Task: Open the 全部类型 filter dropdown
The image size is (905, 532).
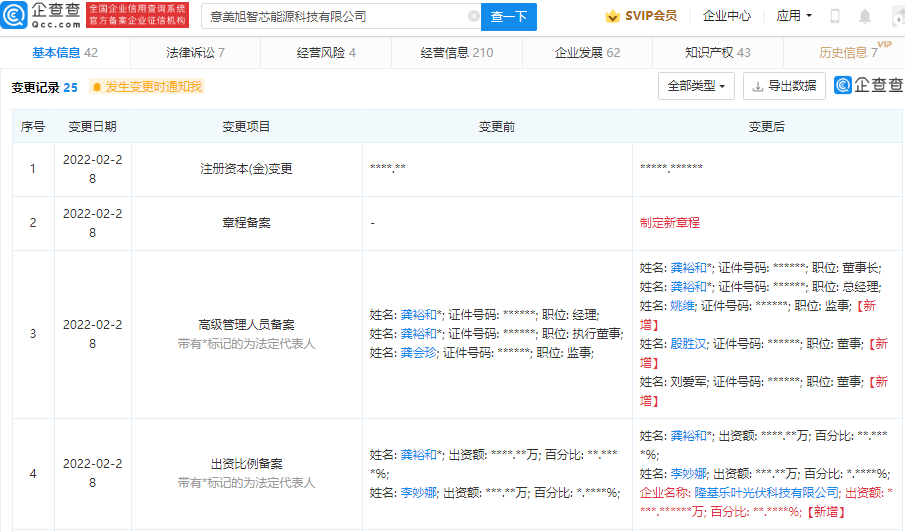Action: click(x=696, y=86)
